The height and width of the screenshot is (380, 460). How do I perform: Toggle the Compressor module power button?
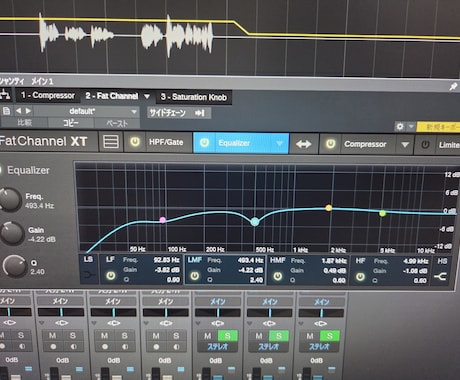coord(330,144)
